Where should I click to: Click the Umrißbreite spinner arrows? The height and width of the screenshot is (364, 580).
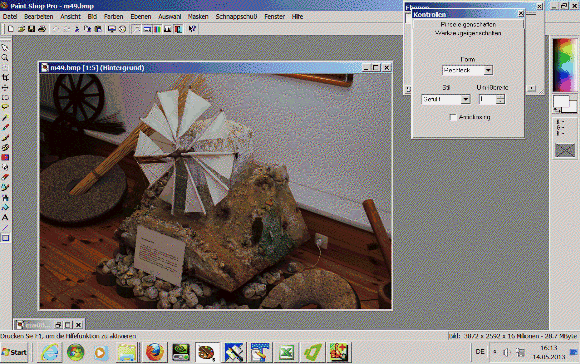pyautogui.click(x=500, y=99)
